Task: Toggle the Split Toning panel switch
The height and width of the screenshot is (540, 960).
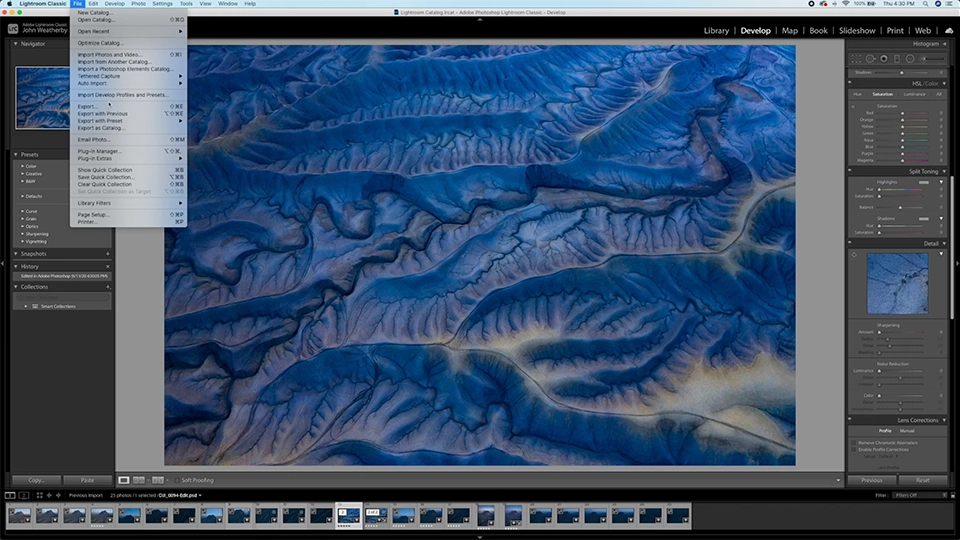Action: [x=850, y=170]
